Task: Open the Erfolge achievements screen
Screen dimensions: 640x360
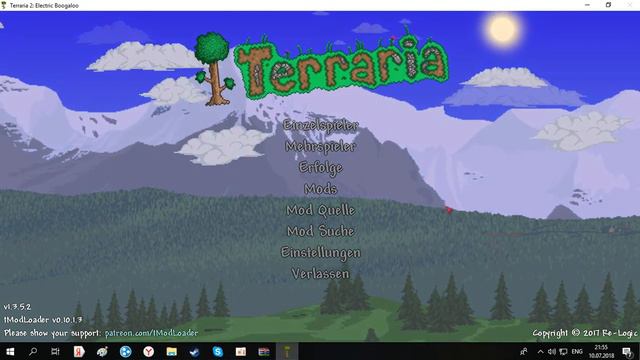Action: point(320,168)
